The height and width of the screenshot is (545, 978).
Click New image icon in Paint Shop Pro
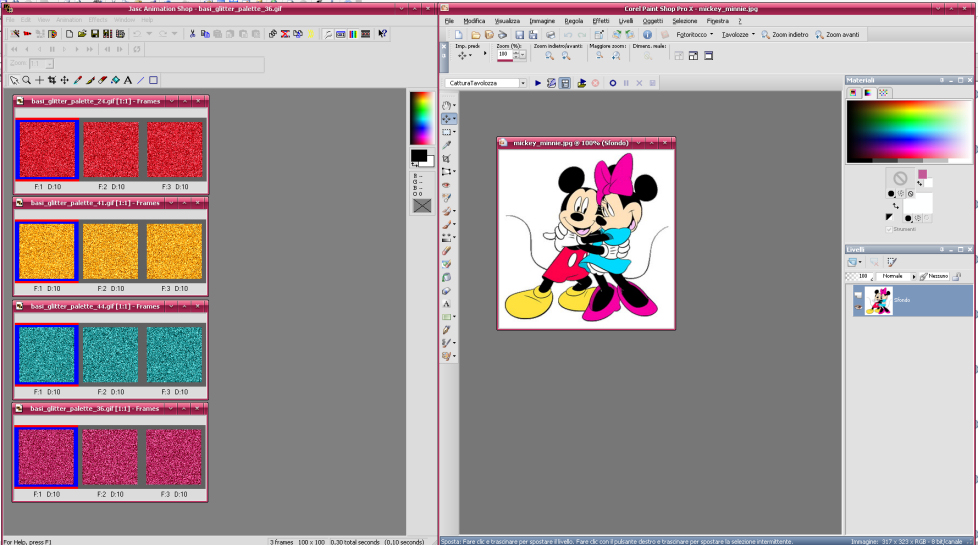point(458,35)
